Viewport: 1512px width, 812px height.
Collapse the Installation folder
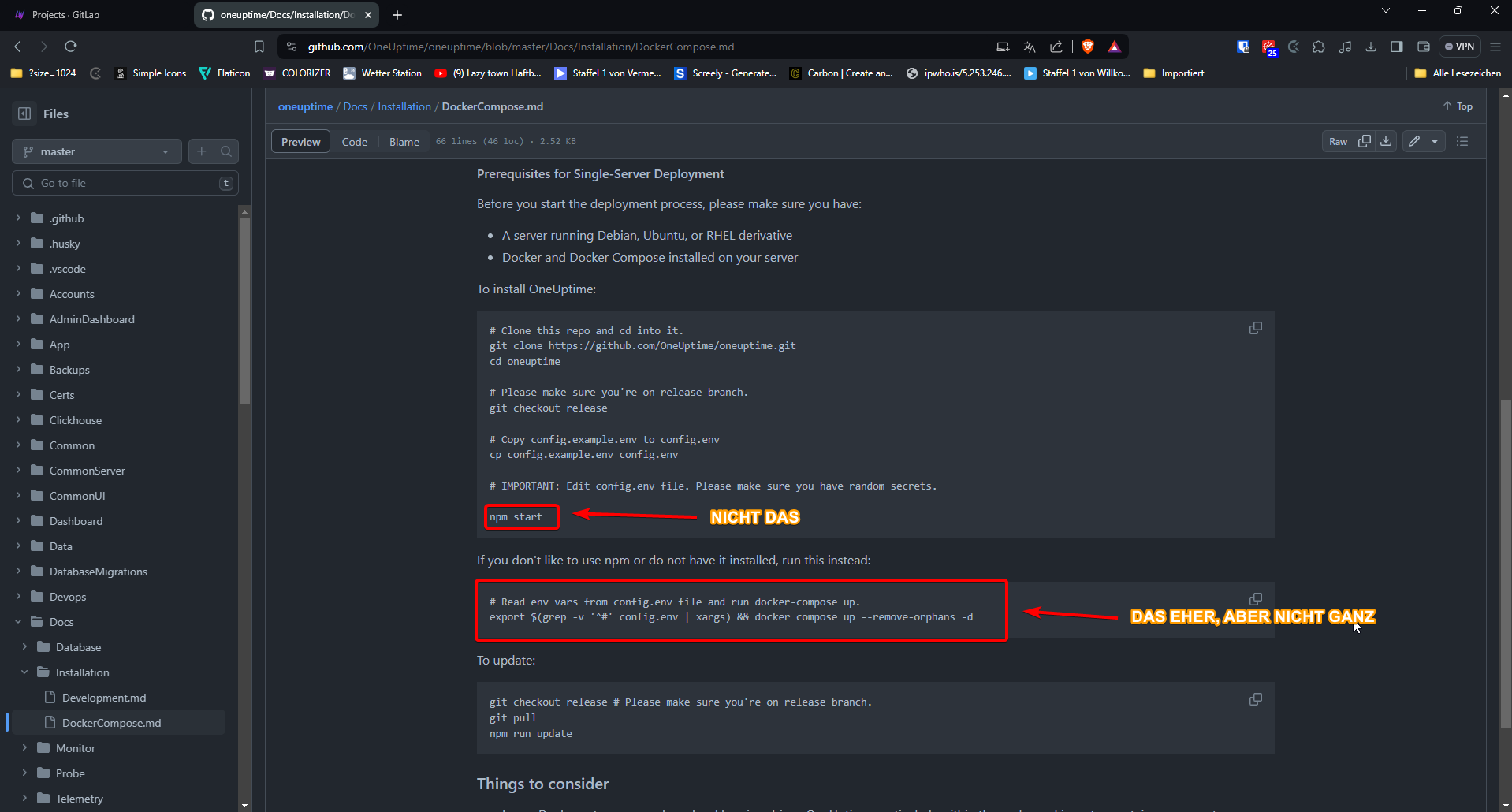pyautogui.click(x=24, y=672)
